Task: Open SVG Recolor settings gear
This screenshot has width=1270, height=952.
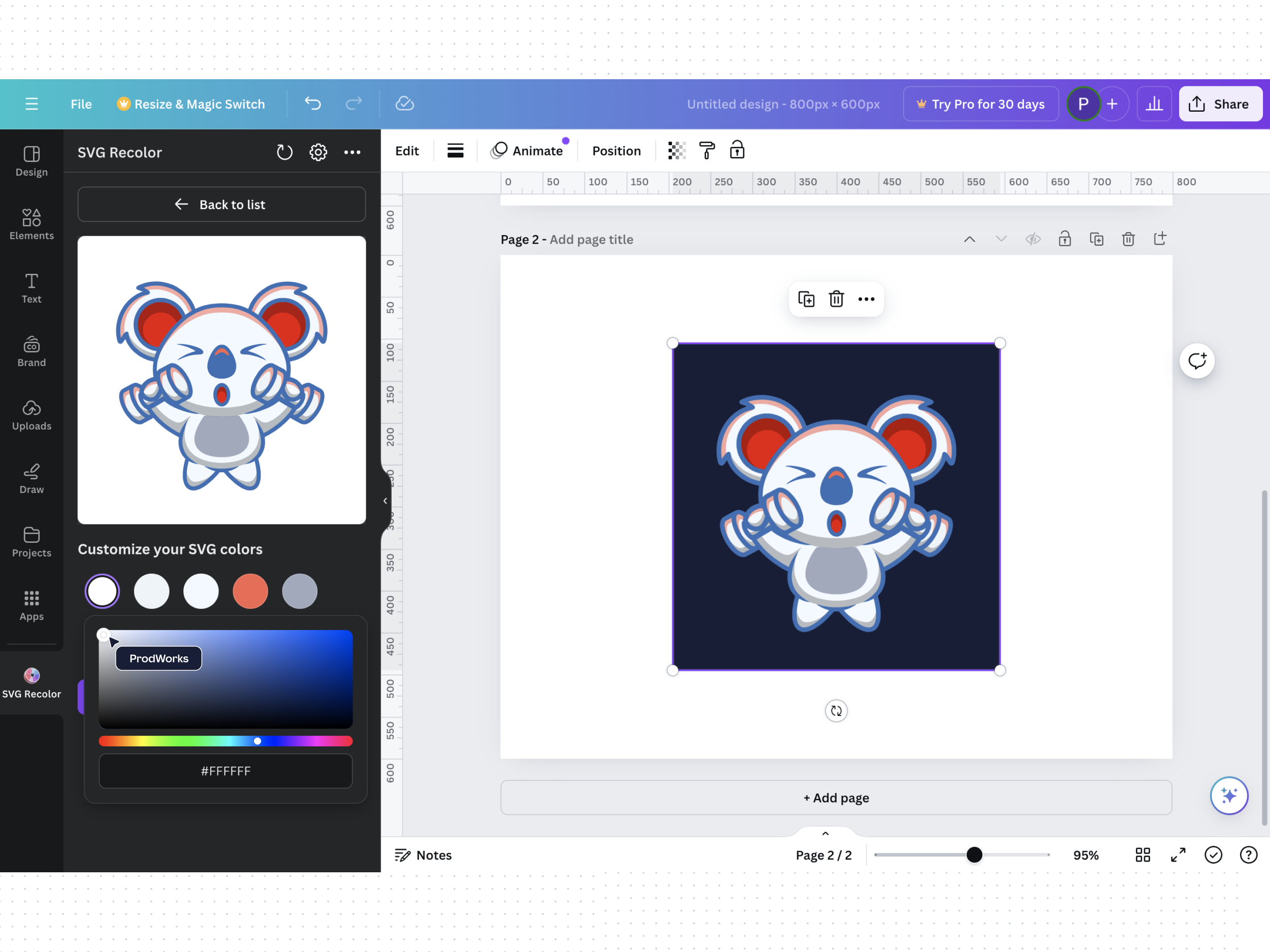Action: [x=318, y=152]
